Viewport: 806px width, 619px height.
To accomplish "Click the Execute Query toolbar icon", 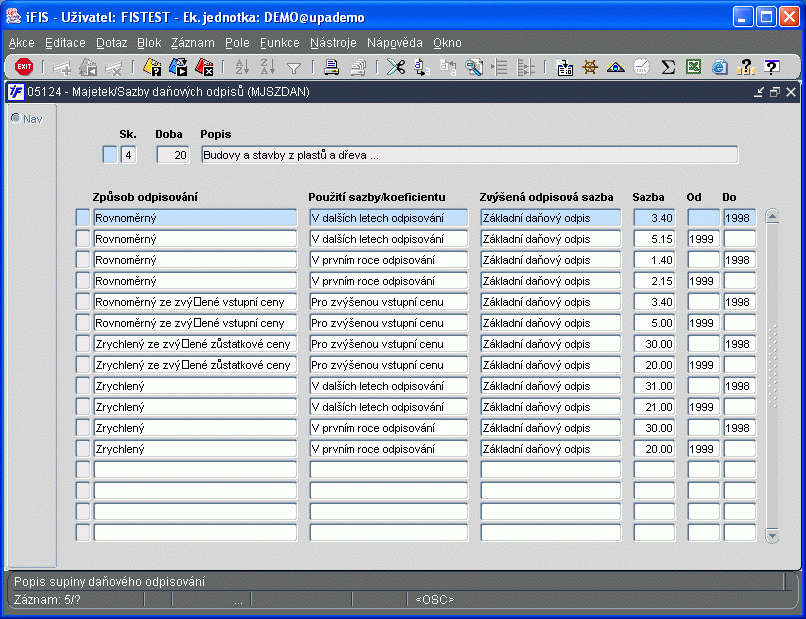I will 178,67.
